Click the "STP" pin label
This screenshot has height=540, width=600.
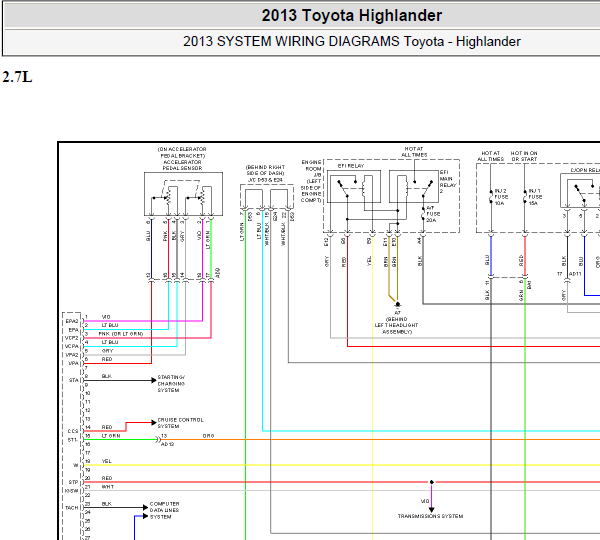[x=73, y=482]
